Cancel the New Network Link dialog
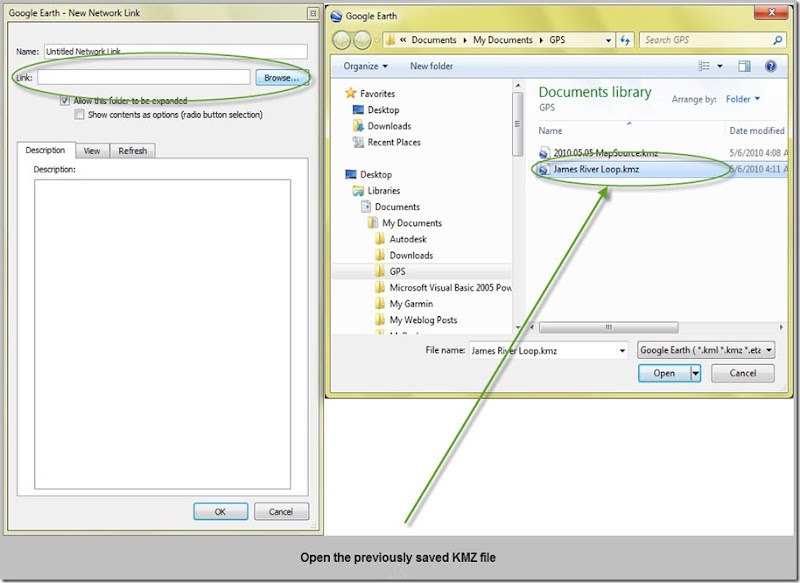800x583 pixels. (281, 512)
